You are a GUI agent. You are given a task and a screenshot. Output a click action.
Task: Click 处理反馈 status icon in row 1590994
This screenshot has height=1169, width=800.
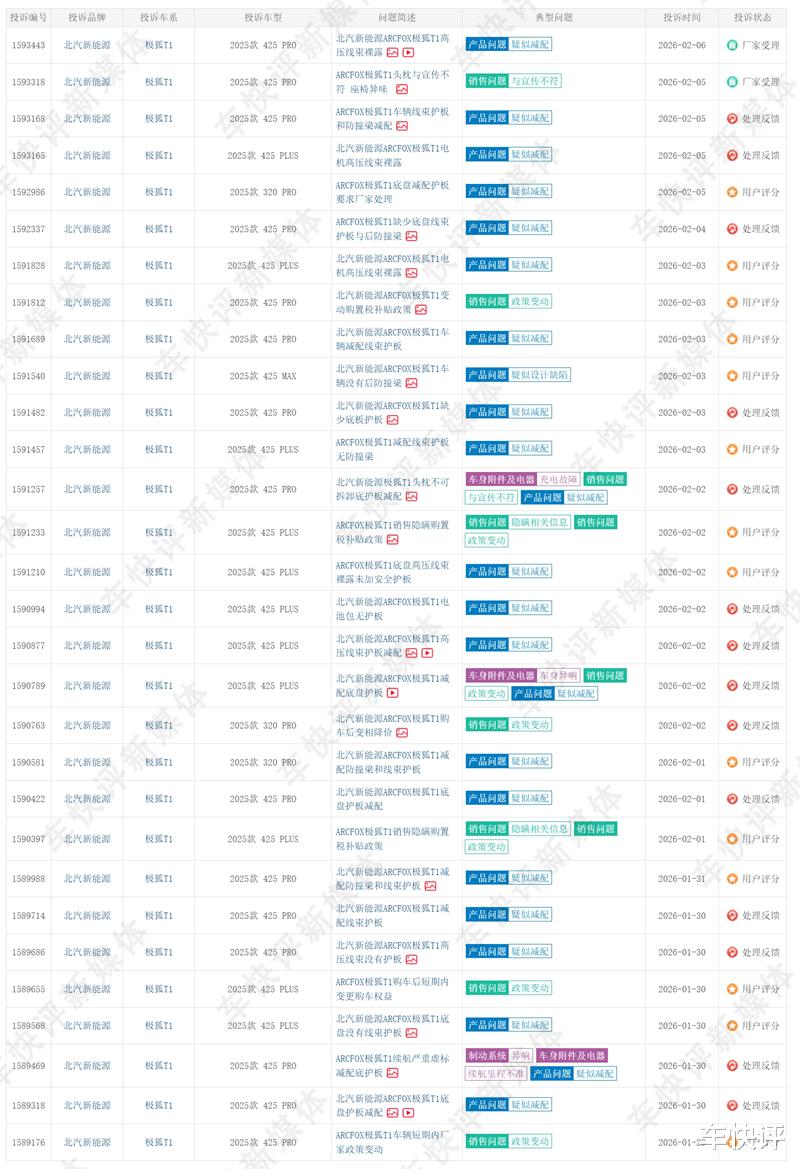[732, 609]
